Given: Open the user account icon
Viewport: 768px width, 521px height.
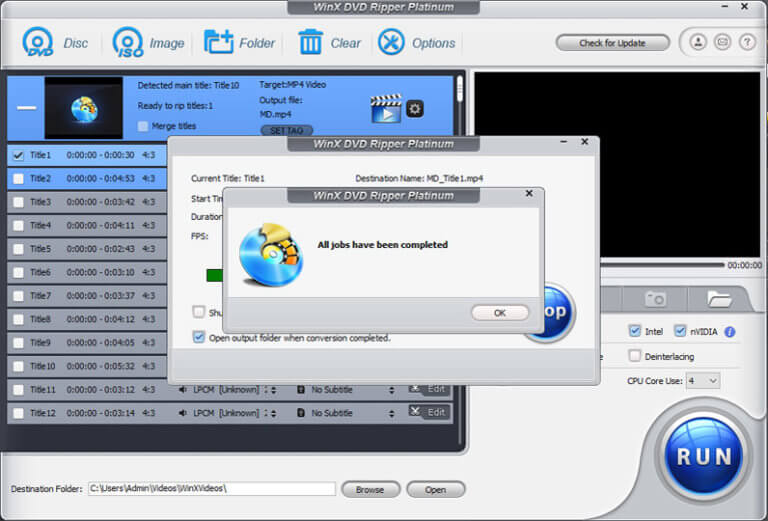Looking at the screenshot, I should [698, 42].
